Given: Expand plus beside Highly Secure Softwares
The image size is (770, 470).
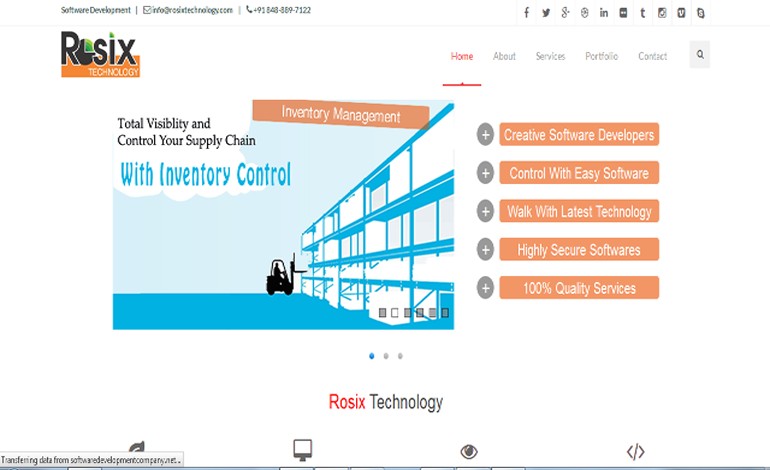Looking at the screenshot, I should pos(485,249).
